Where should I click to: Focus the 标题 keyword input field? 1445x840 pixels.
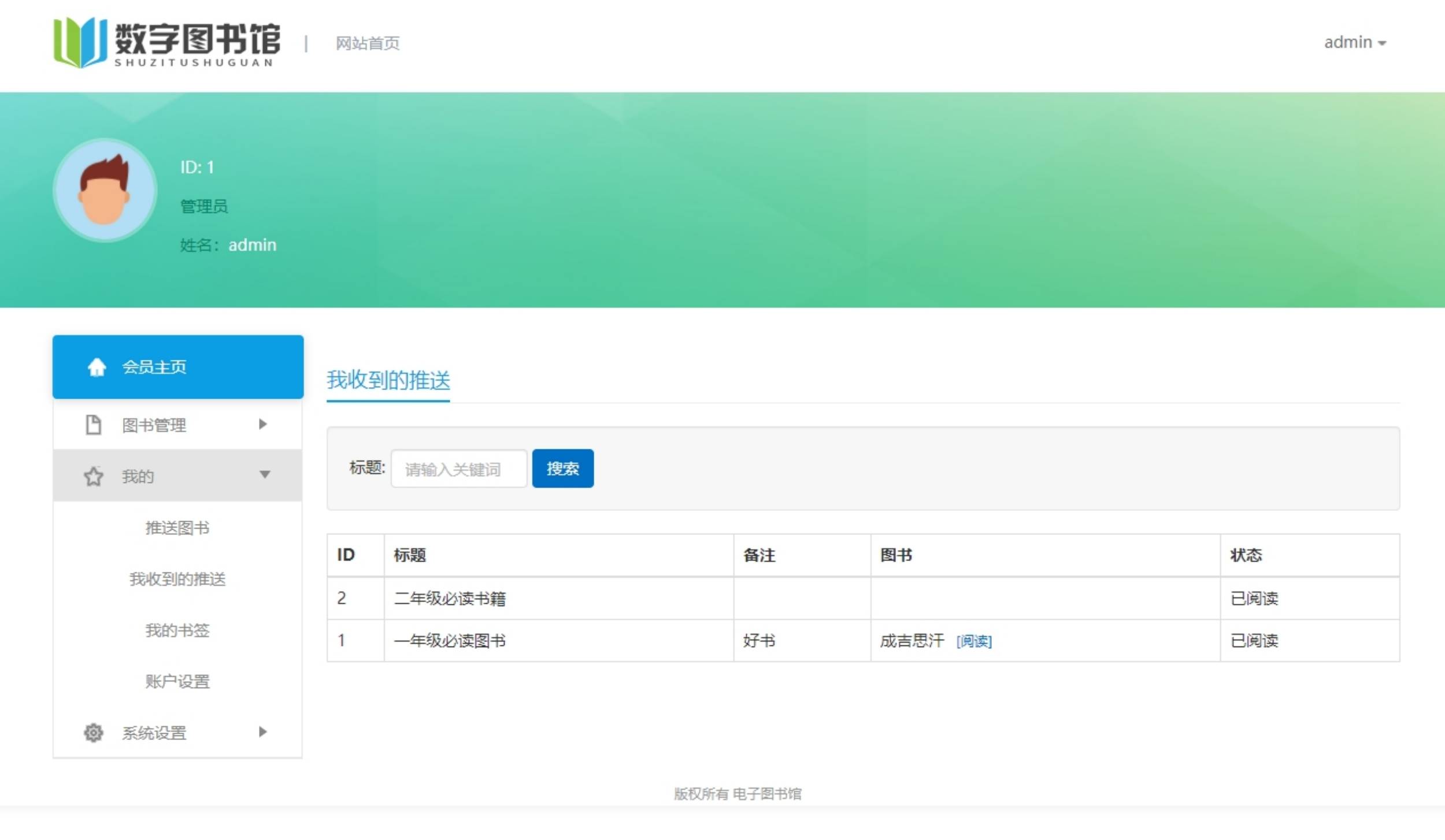pos(458,469)
